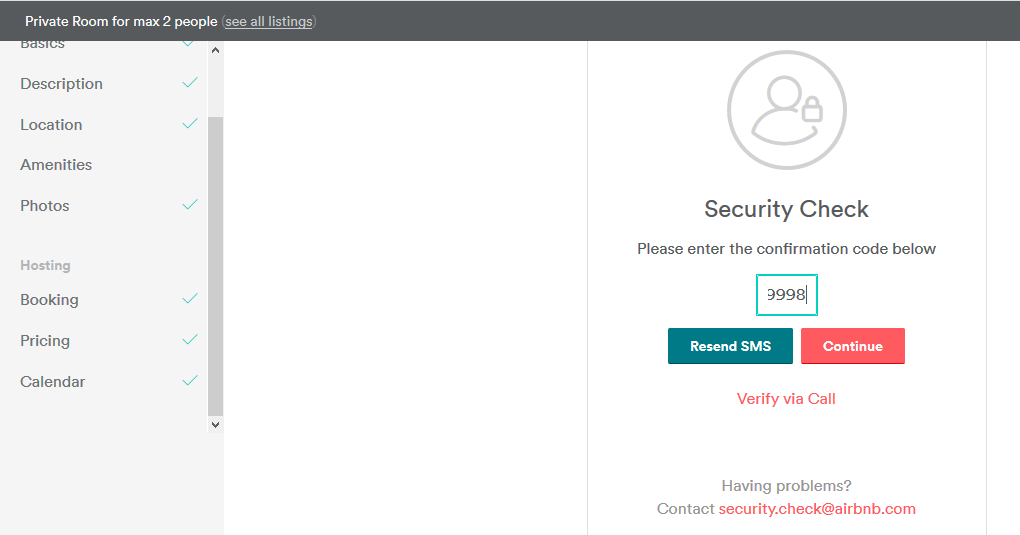This screenshot has height=535, width=1020.
Task: Go to the Location section
Action: click(51, 125)
